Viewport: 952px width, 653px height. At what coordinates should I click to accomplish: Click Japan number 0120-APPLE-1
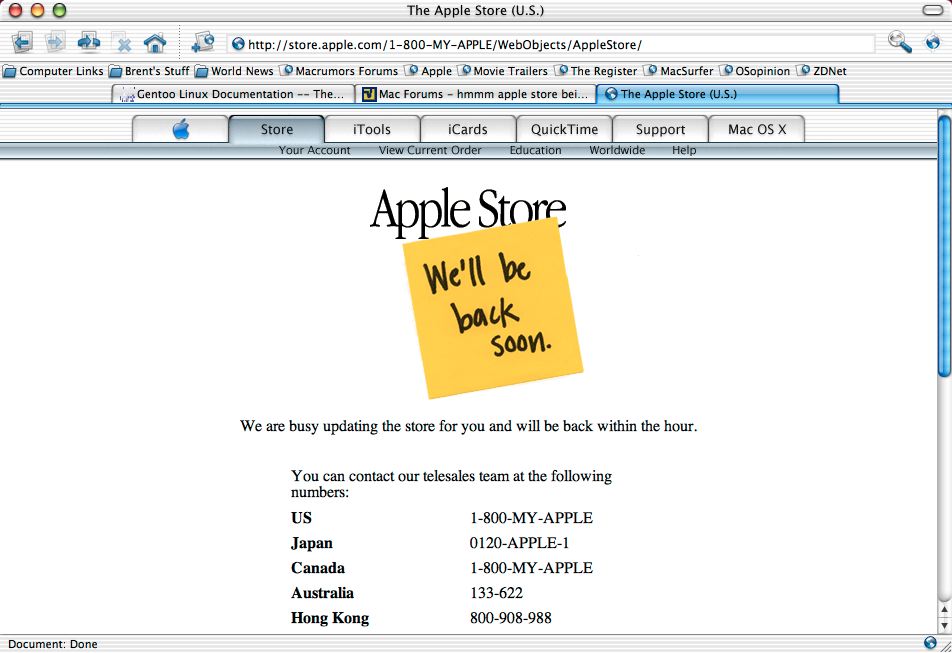pos(519,543)
